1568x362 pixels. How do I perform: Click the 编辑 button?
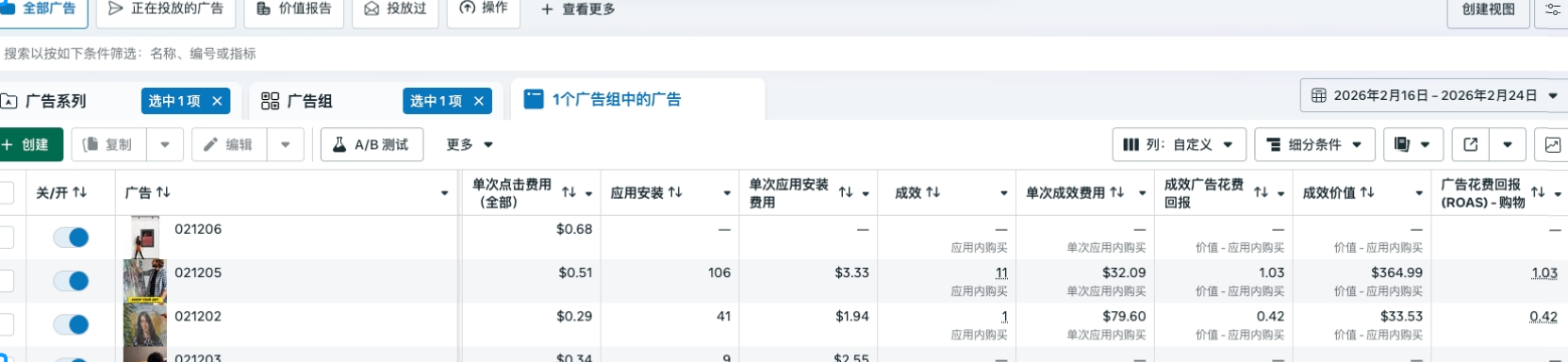pyautogui.click(x=228, y=144)
